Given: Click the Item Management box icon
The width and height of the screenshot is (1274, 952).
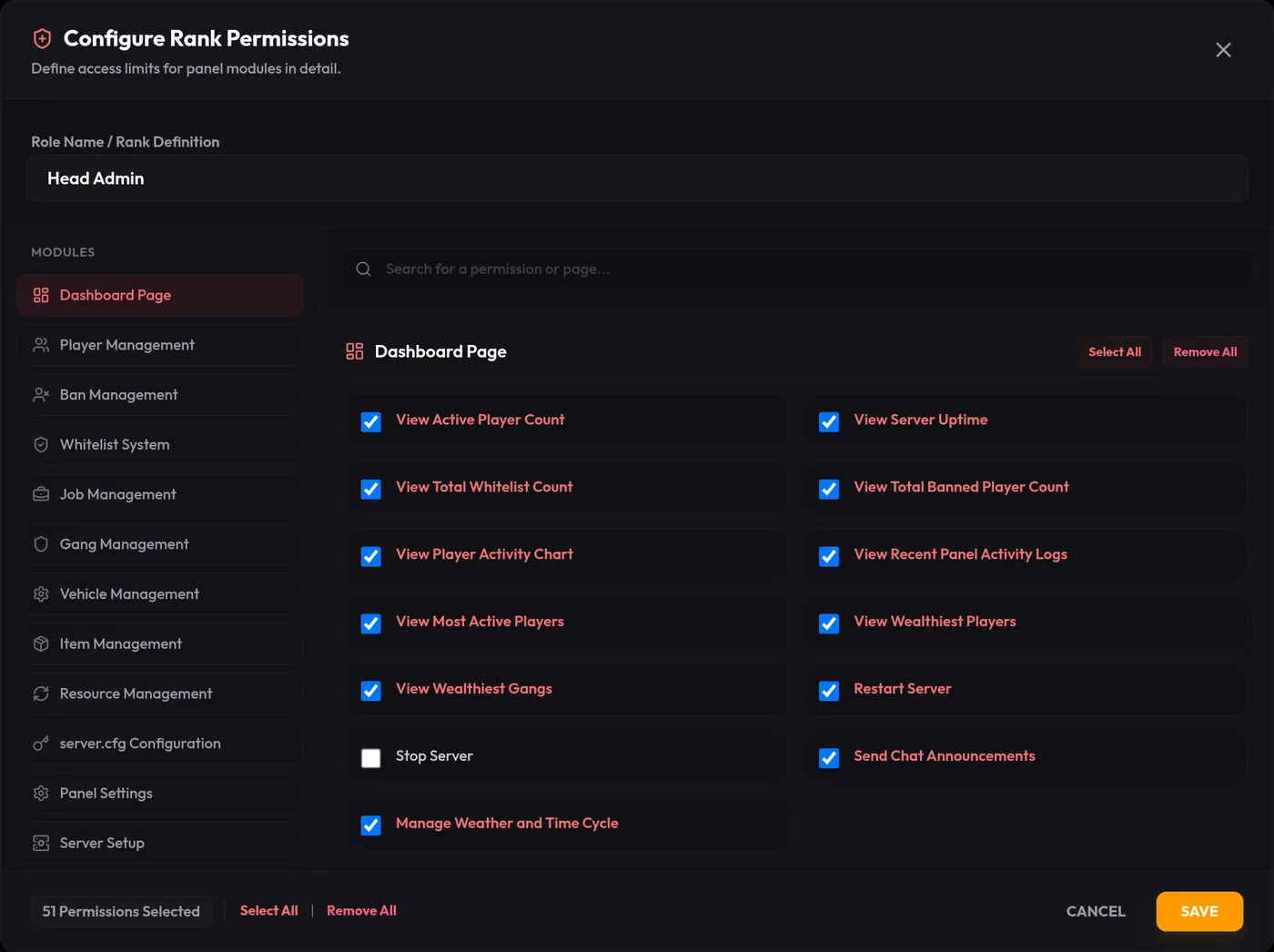Looking at the screenshot, I should tap(41, 643).
